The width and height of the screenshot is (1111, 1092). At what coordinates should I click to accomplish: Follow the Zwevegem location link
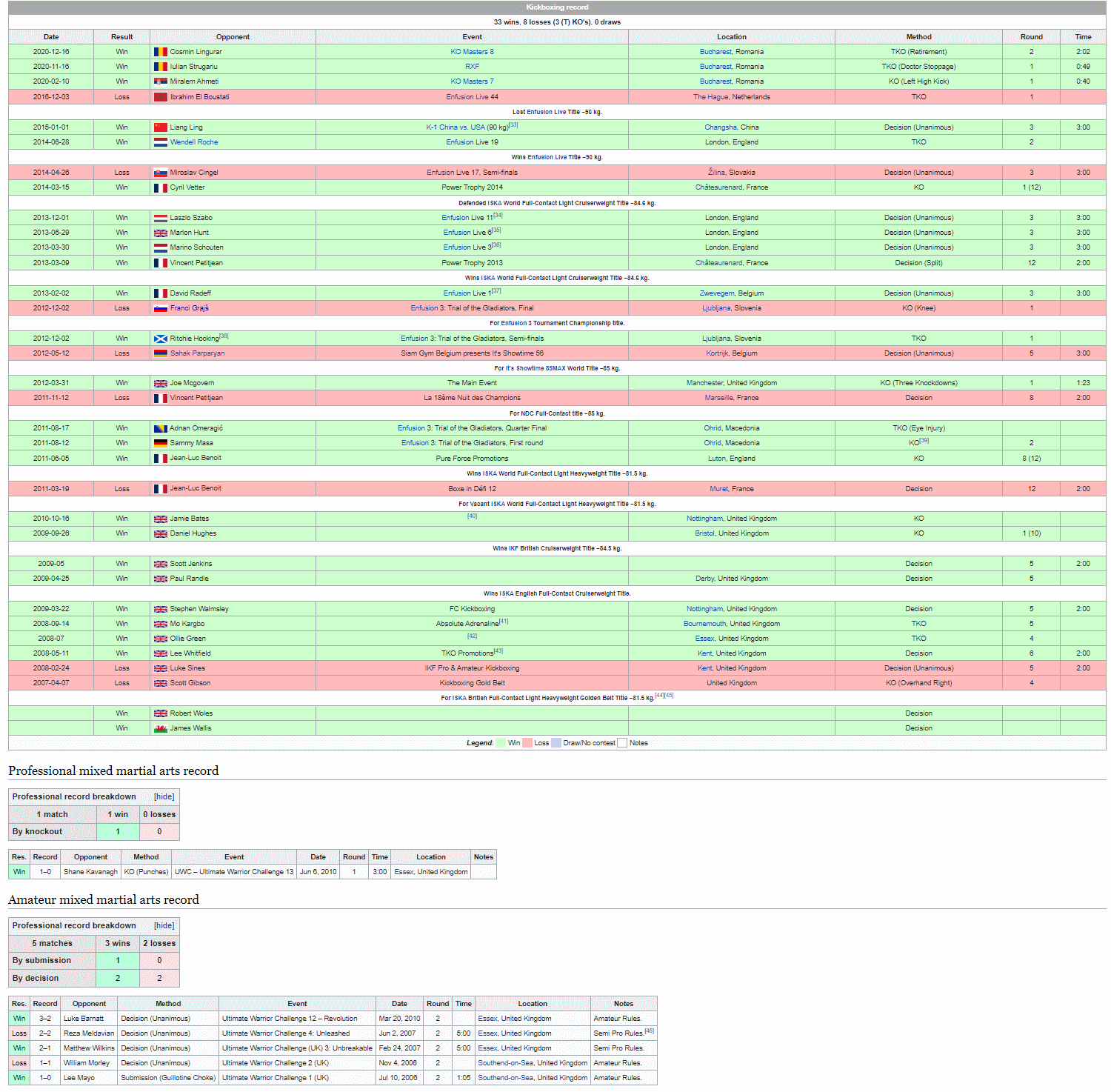pyautogui.click(x=717, y=293)
